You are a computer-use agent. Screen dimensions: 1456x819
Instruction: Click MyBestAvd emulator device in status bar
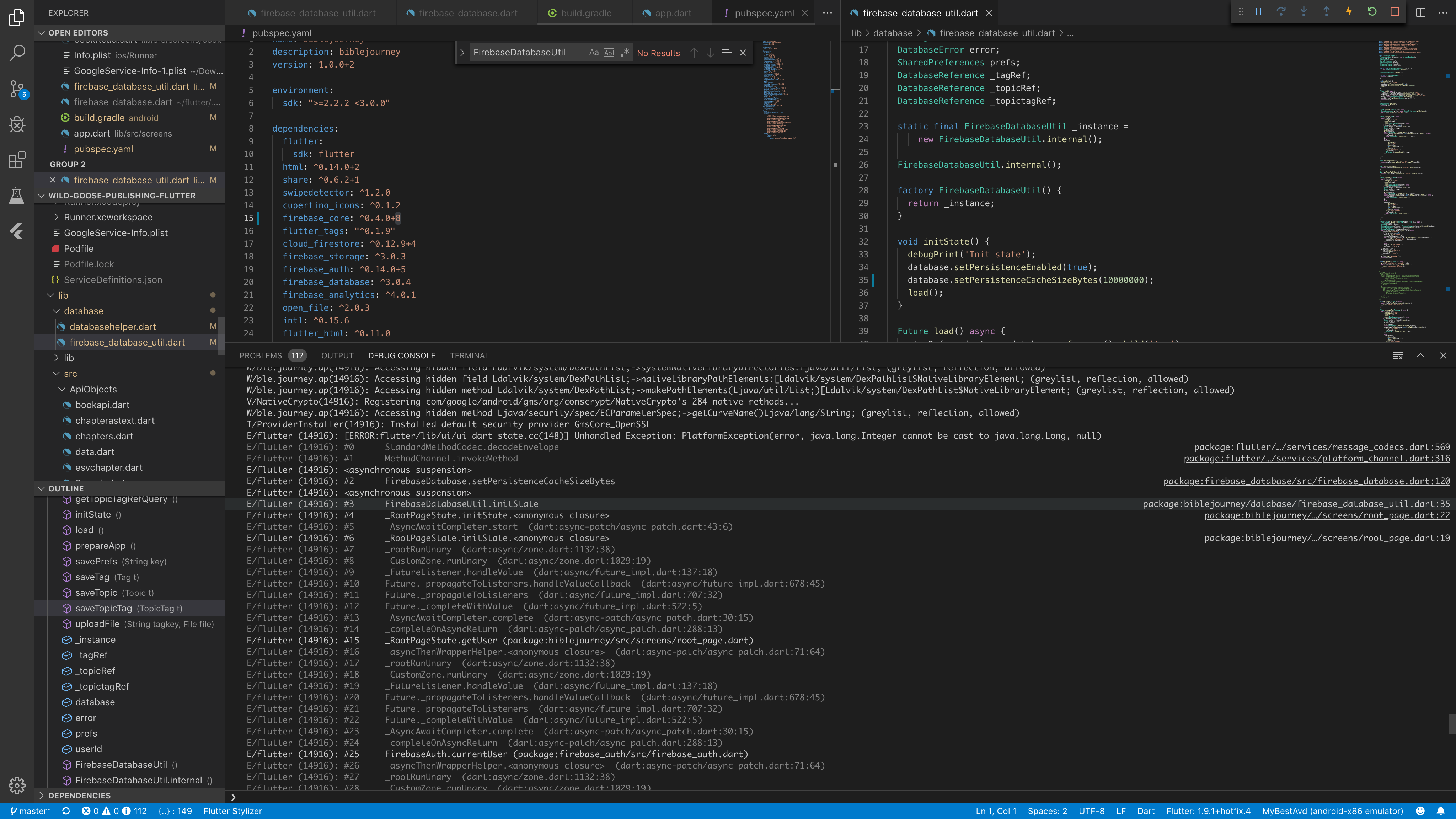(1332, 810)
